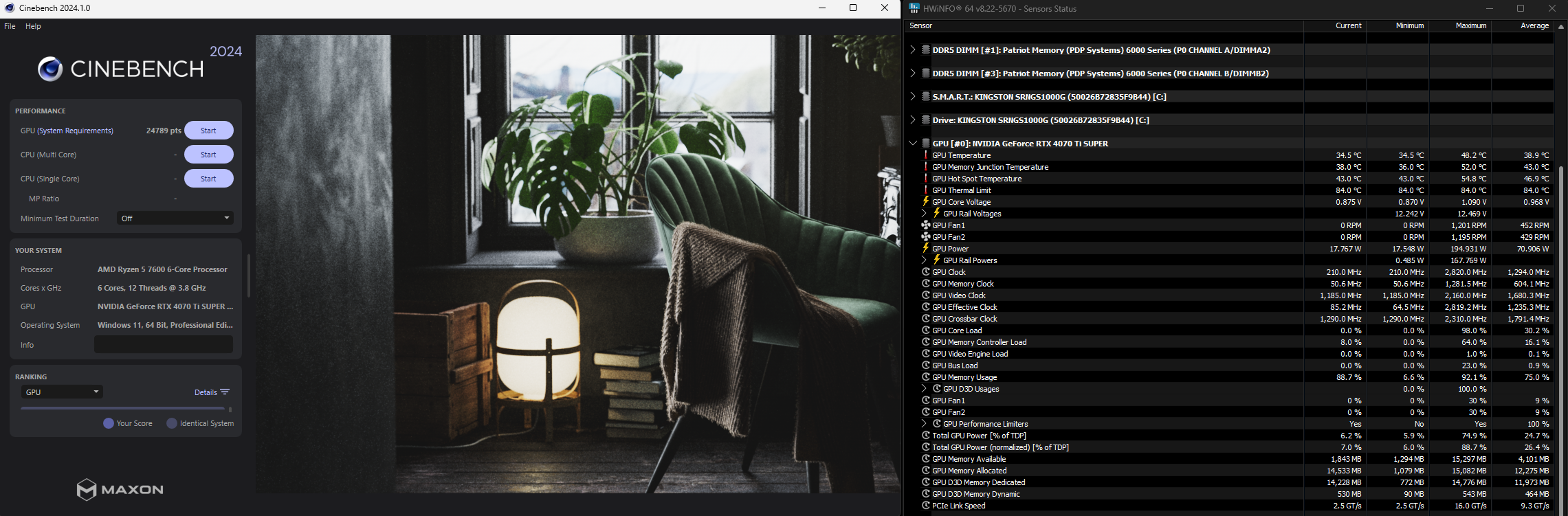Click the GPU Memory Junction Temperature icon

pyautogui.click(x=926, y=167)
